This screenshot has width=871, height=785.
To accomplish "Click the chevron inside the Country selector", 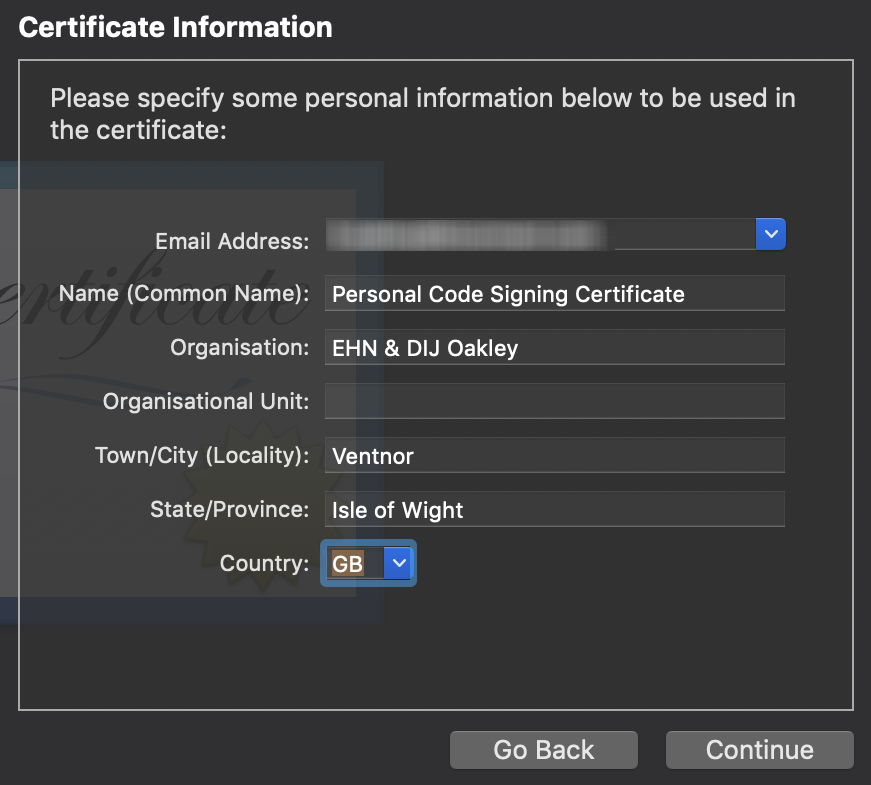I will pos(398,563).
